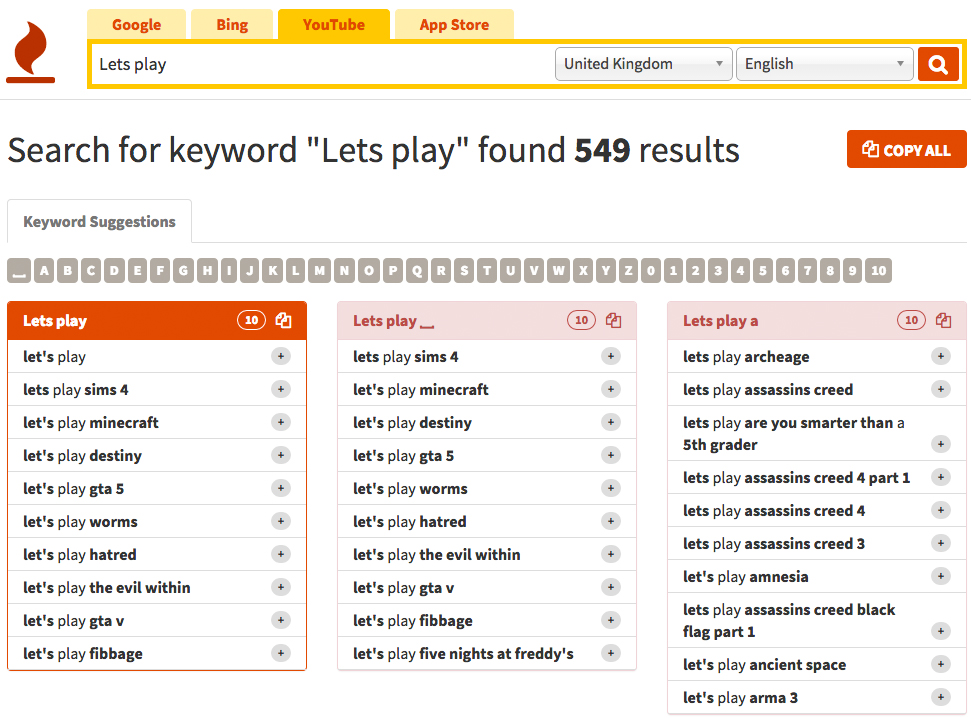Filter by letter Z

(x=629, y=271)
